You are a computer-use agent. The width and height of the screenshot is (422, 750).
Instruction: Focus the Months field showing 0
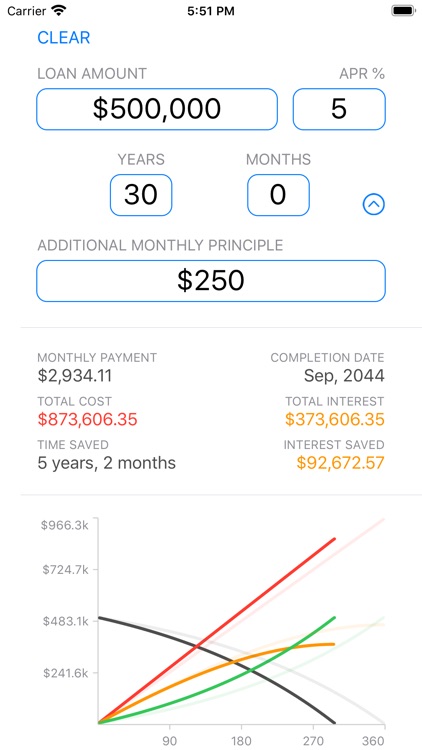[278, 195]
